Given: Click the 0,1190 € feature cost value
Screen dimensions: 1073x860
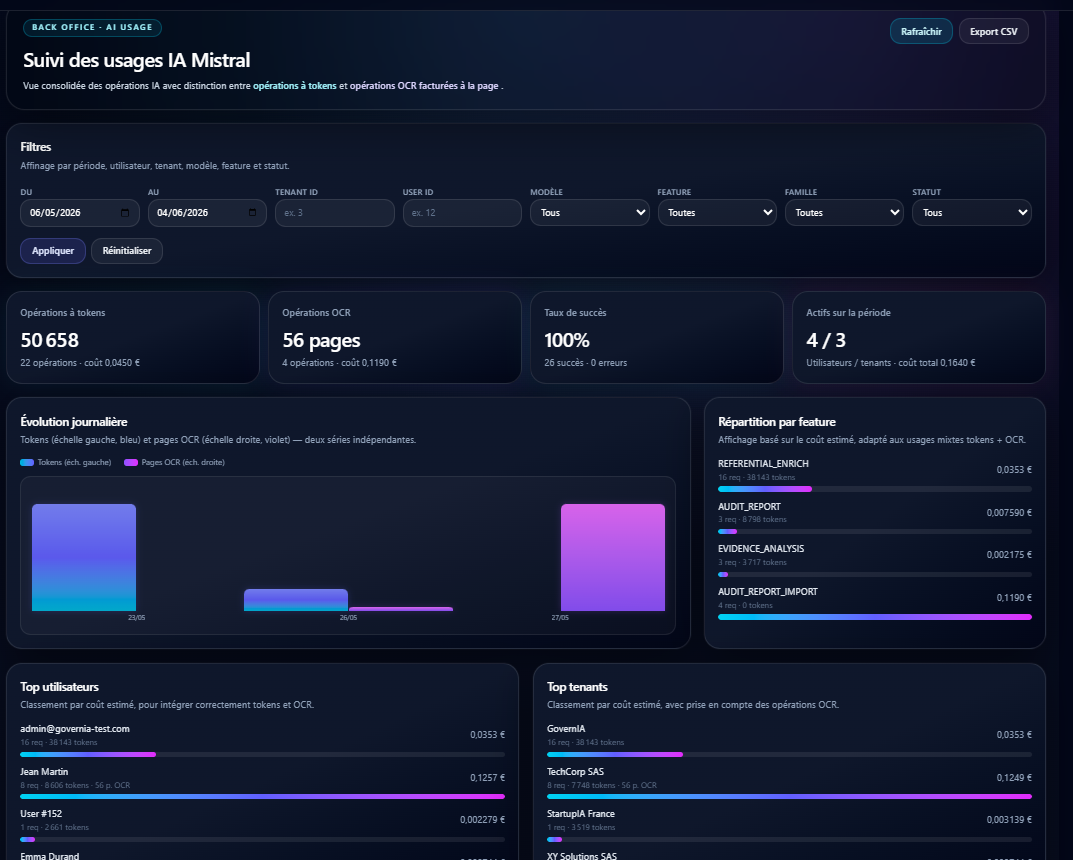Looking at the screenshot, I should pyautogui.click(x=1014, y=598).
